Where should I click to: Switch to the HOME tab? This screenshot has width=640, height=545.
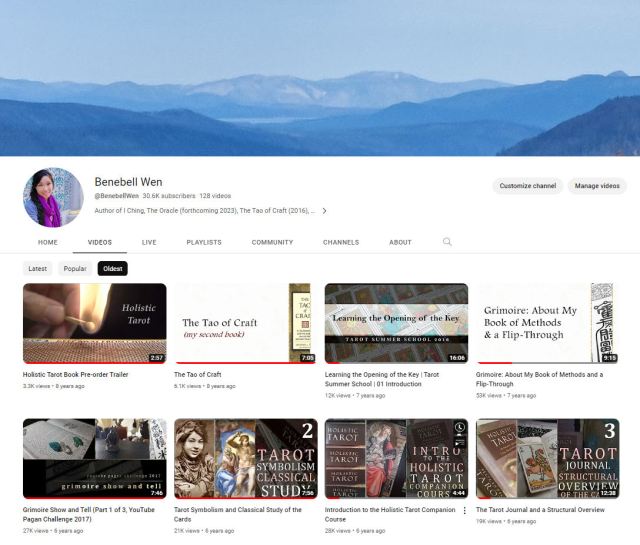coord(48,242)
